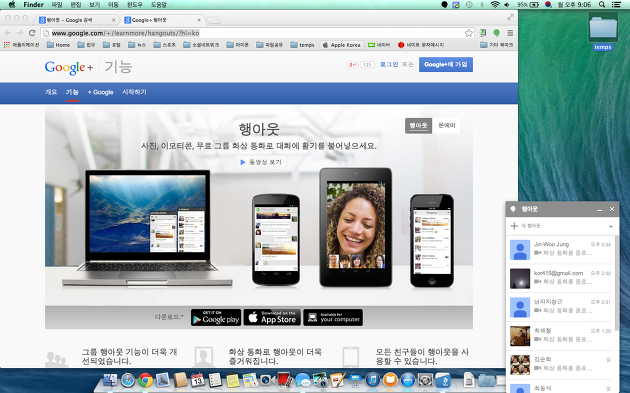Open the 기타 북마크 bookmarks folder
Screen dimensions: 630x393
tap(497, 45)
